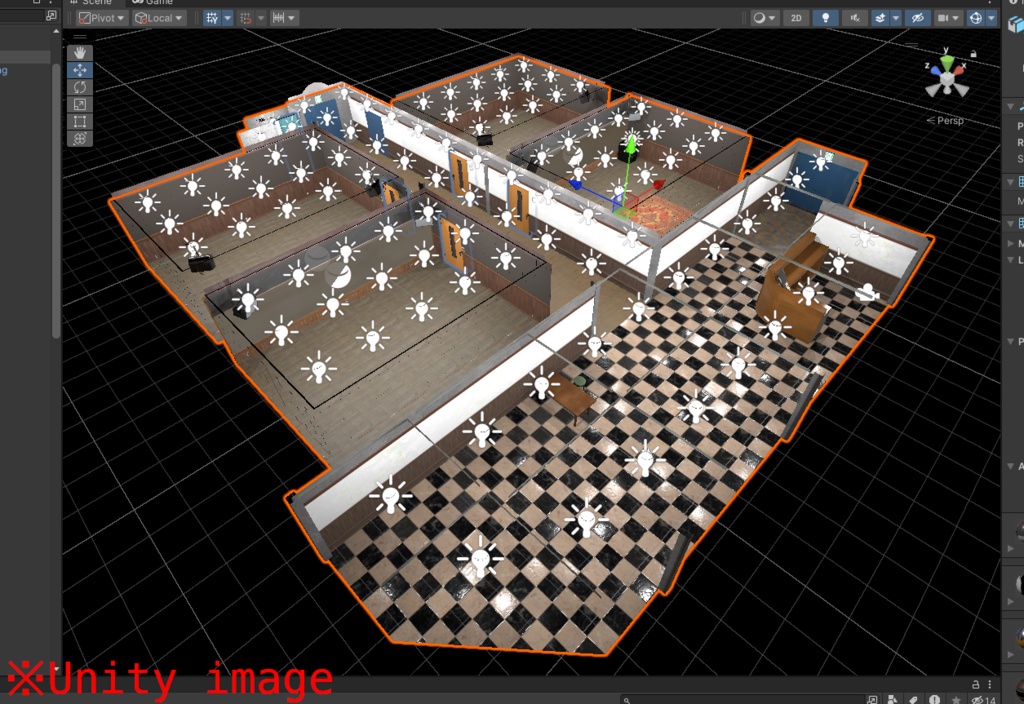Toggle scene lighting lightbulb button
The image size is (1024, 704).
pyautogui.click(x=825, y=18)
